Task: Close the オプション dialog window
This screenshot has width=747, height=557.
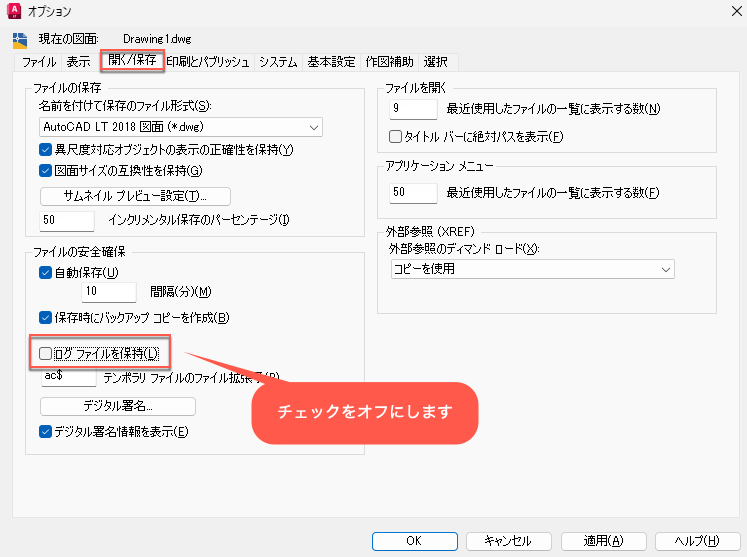Action: (x=737, y=10)
